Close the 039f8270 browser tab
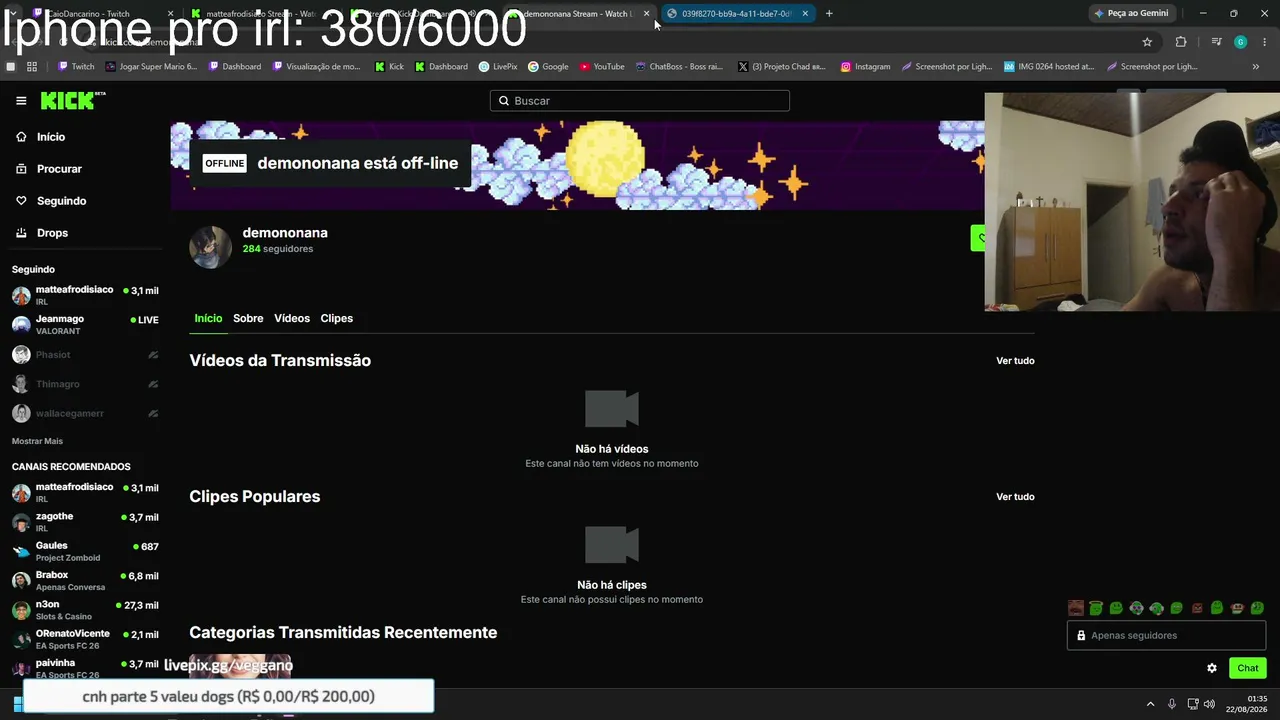Screen dimensions: 1280x720 tap(805, 14)
